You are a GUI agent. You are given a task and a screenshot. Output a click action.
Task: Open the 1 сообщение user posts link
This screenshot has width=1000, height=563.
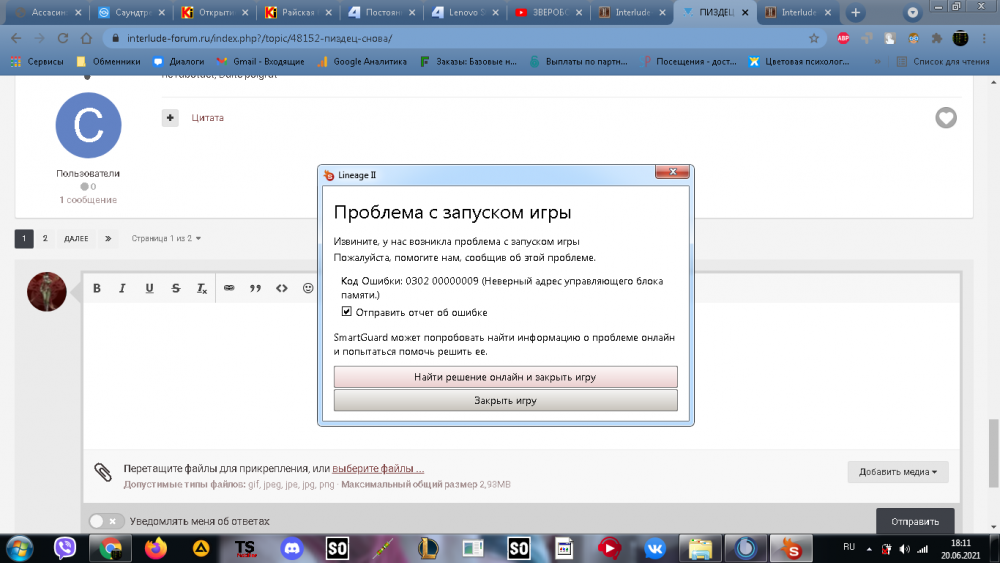(88, 200)
